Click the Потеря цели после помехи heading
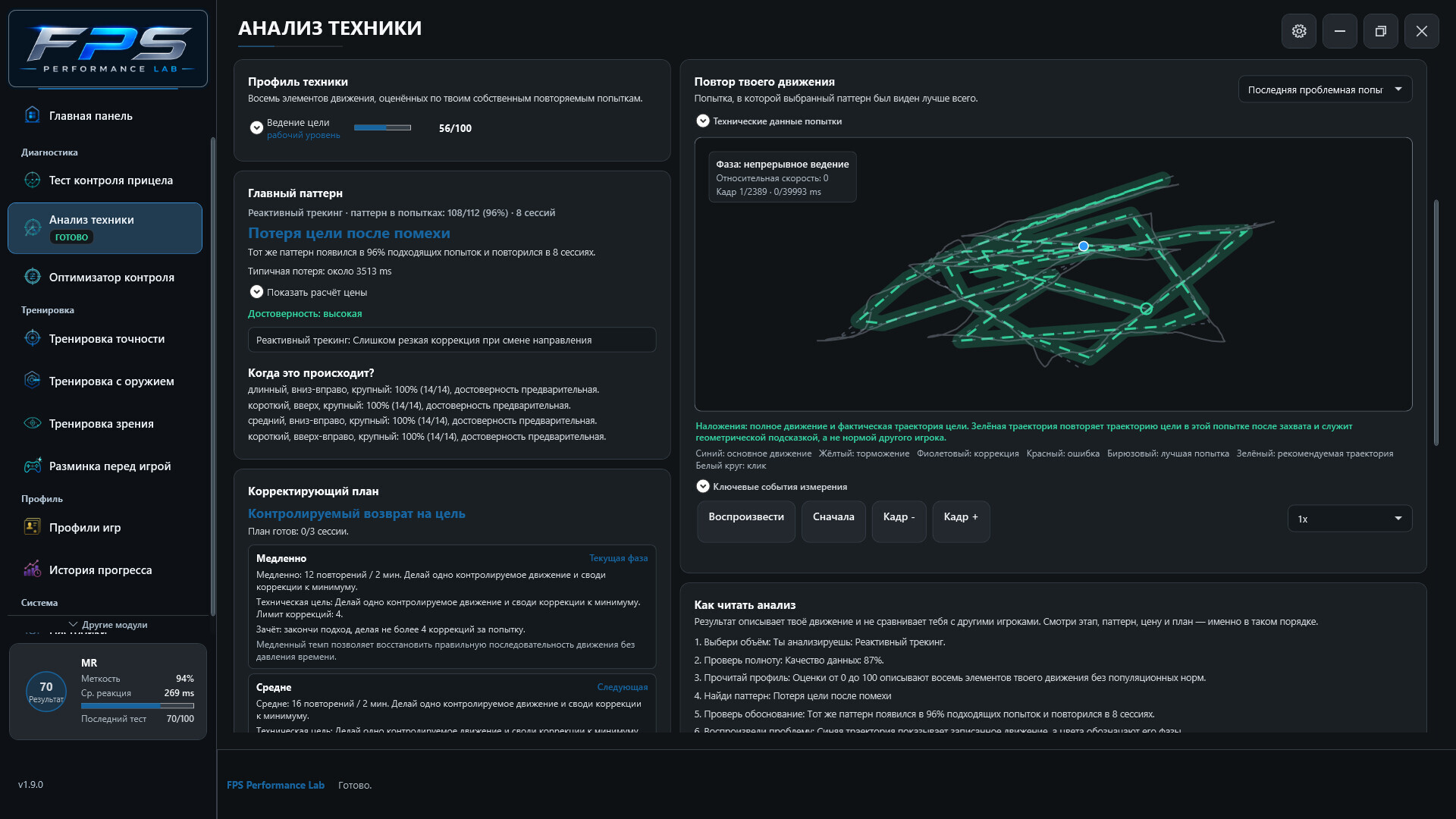This screenshot has height=819, width=1456. (349, 233)
